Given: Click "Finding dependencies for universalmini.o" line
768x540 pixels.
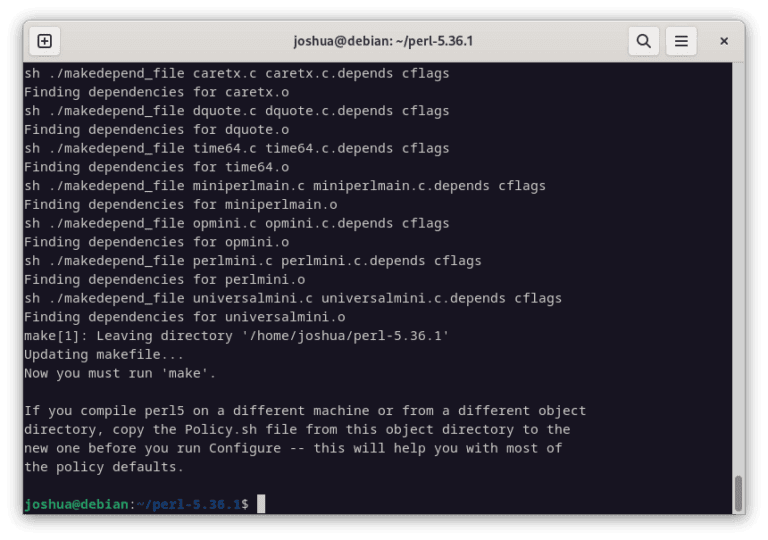Looking at the screenshot, I should (x=185, y=317).
